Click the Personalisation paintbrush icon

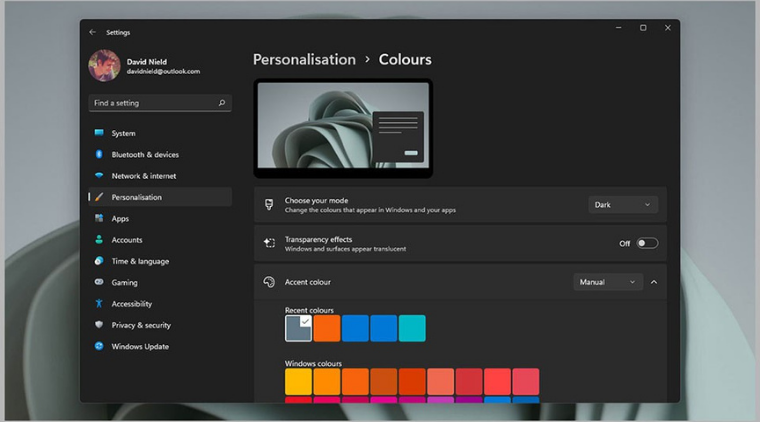point(99,197)
